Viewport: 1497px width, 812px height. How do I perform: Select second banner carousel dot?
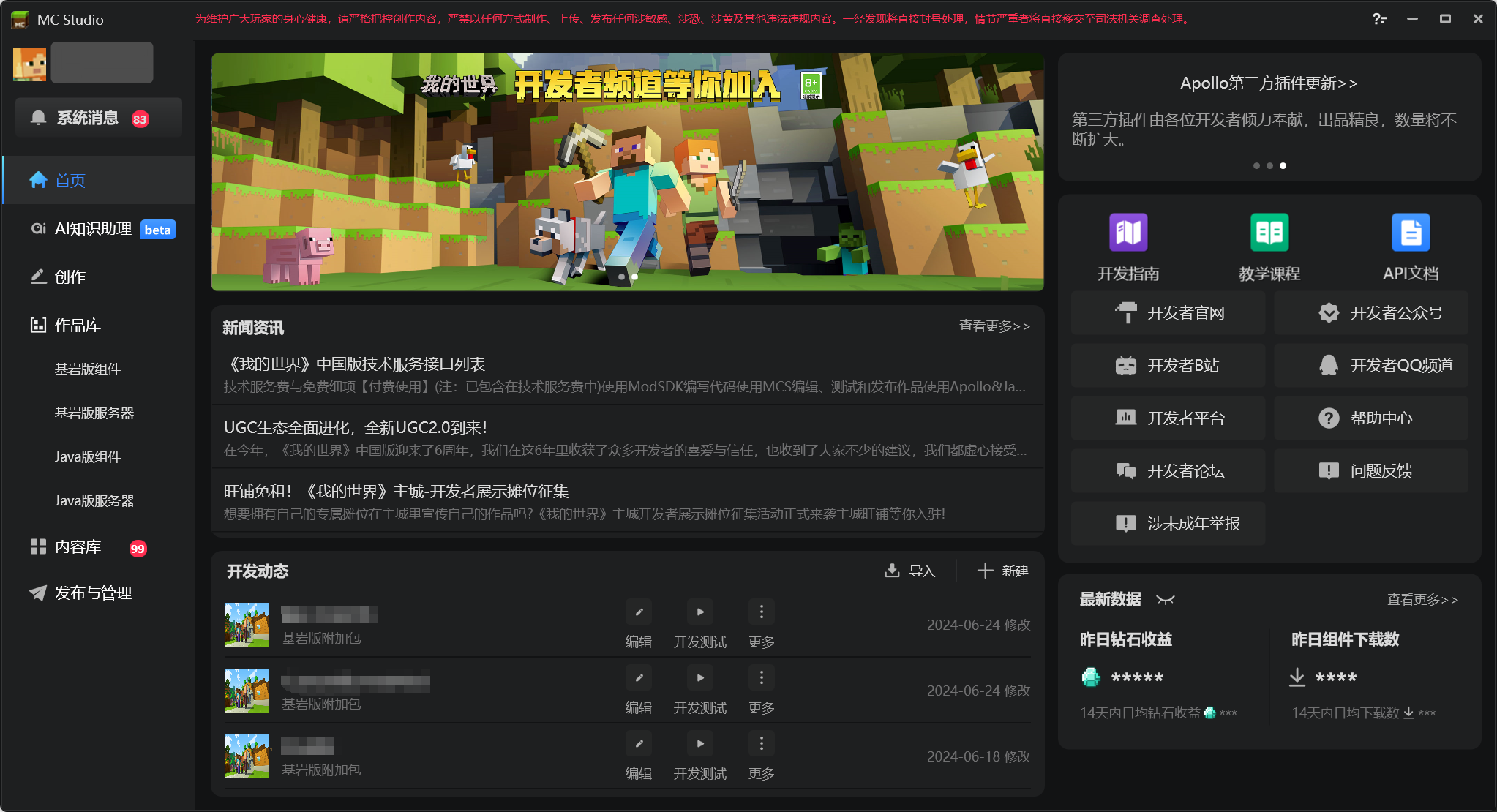point(634,277)
